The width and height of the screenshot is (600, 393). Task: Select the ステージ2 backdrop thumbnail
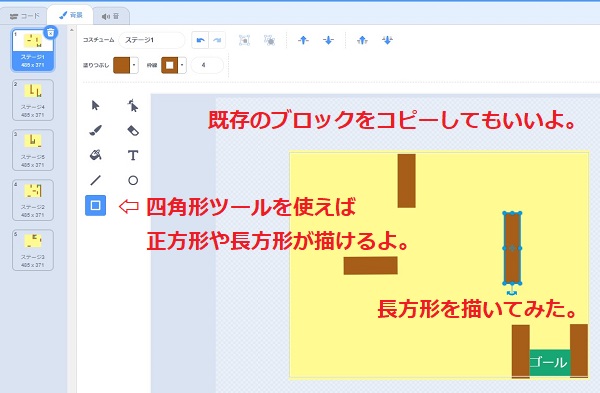[x=33, y=200]
